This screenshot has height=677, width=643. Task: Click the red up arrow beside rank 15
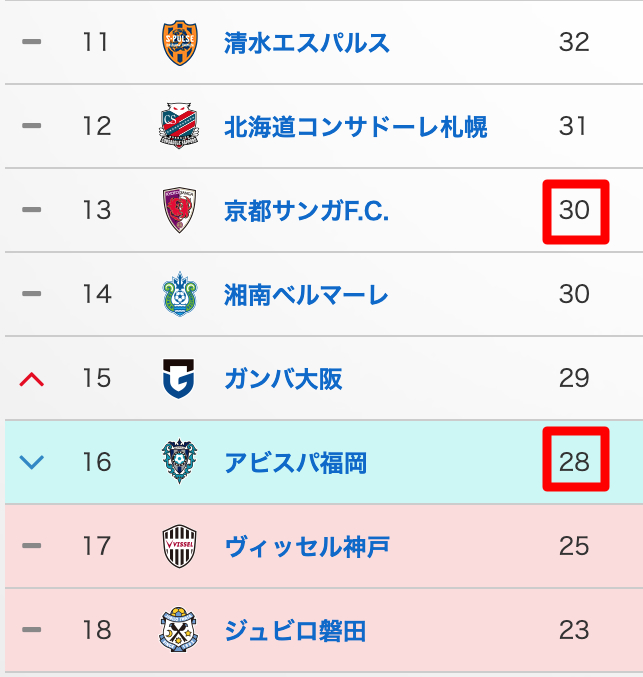pos(32,379)
